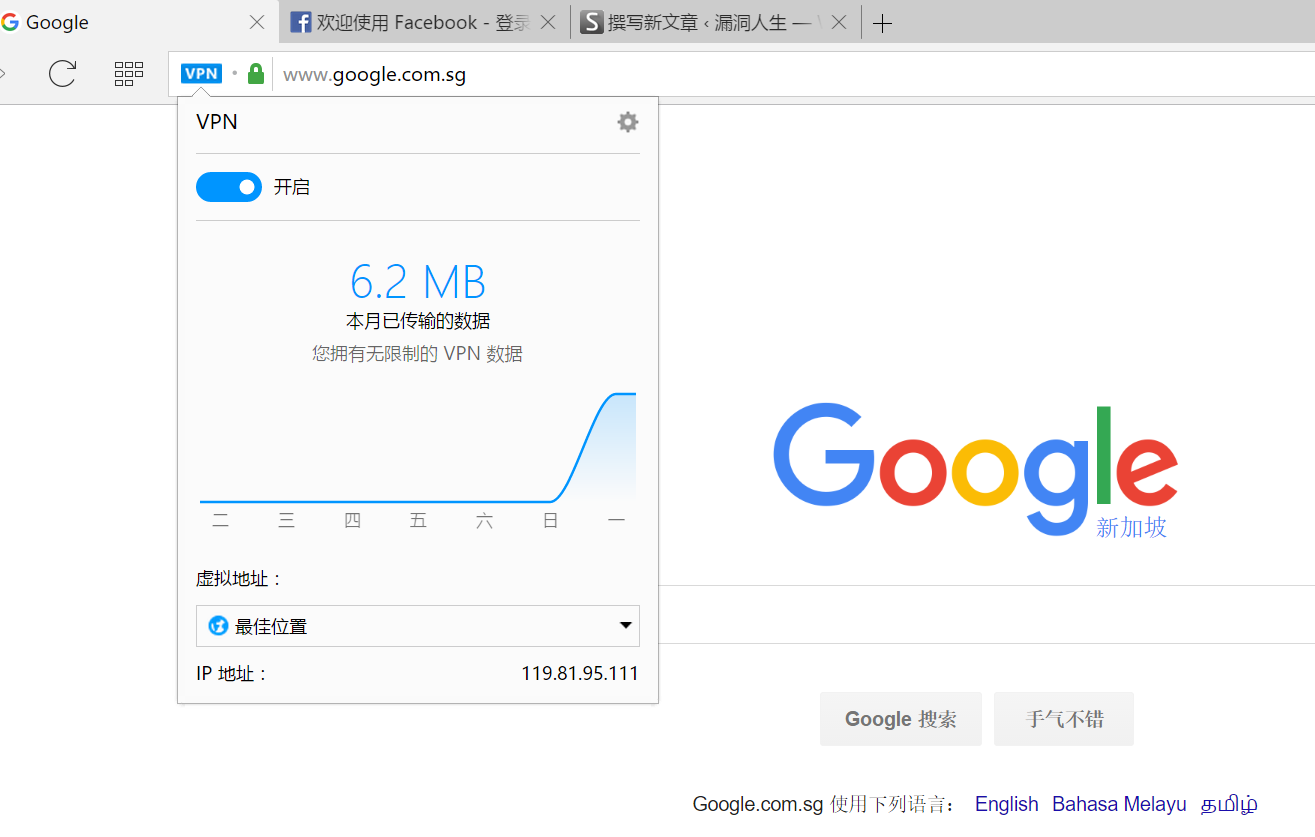Screen dimensions: 1315x837
Task: Click the 日 day label on graph
Action: tap(550, 520)
